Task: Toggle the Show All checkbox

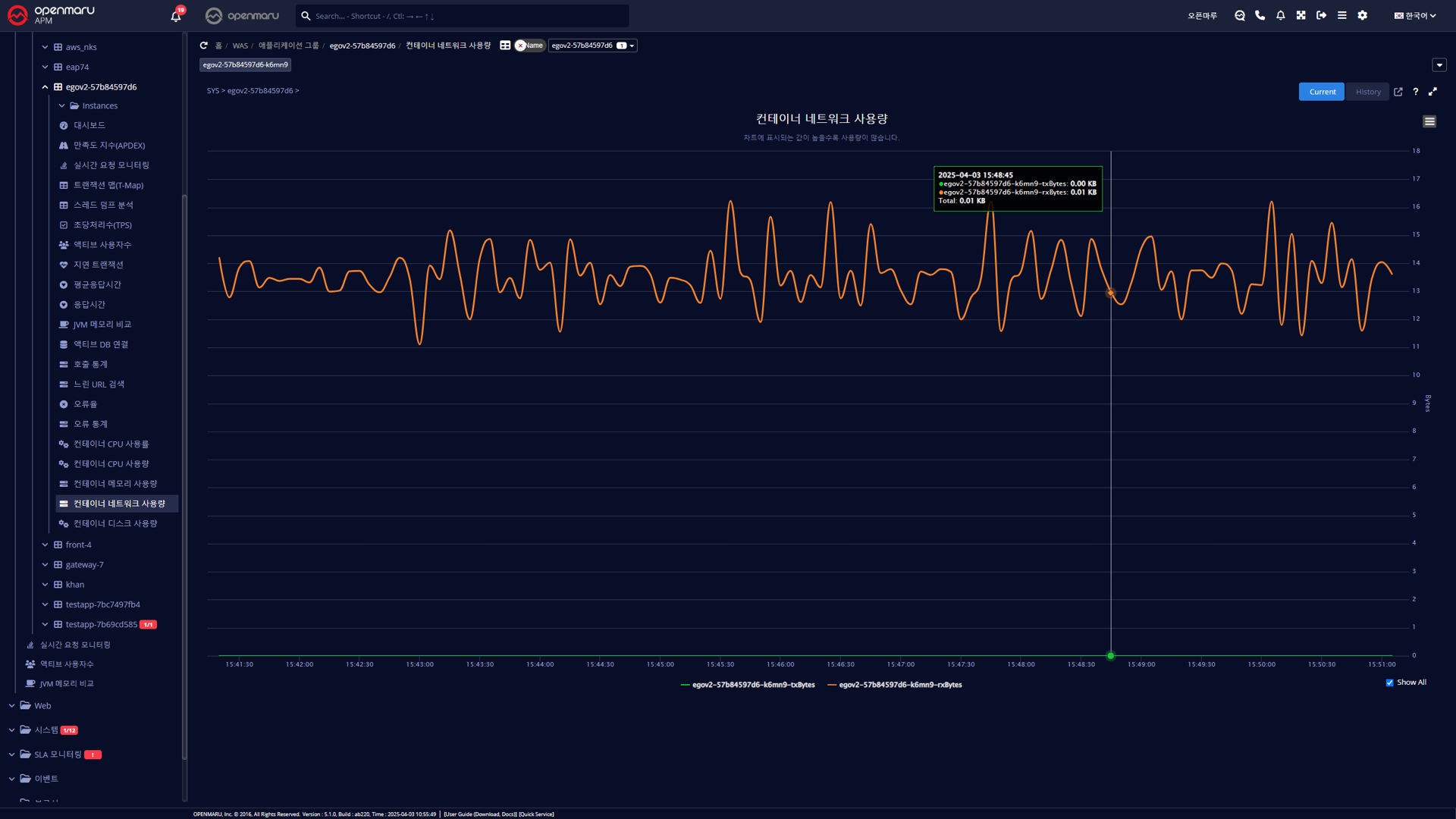Action: [1390, 682]
